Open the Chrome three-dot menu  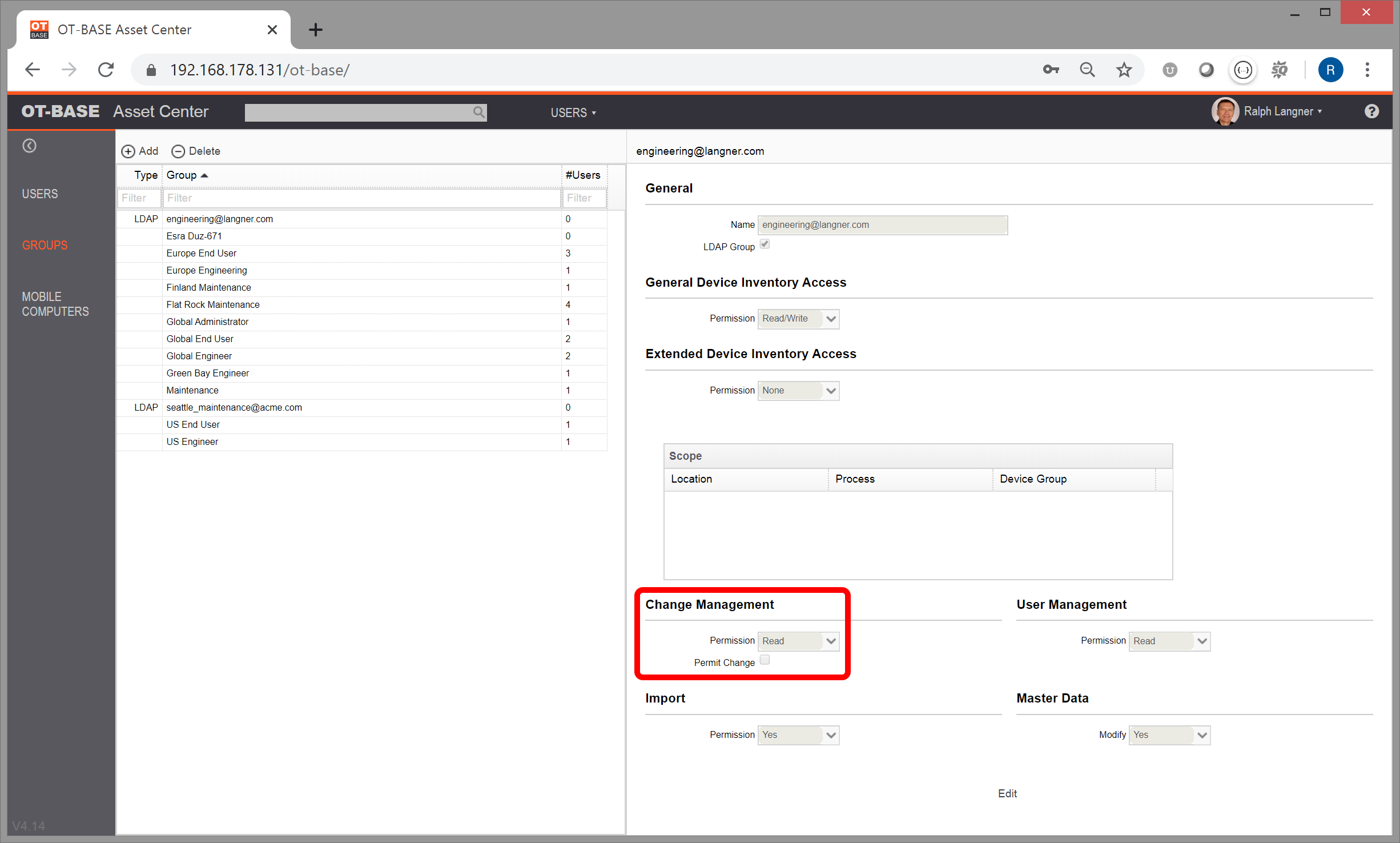pyautogui.click(x=1367, y=70)
